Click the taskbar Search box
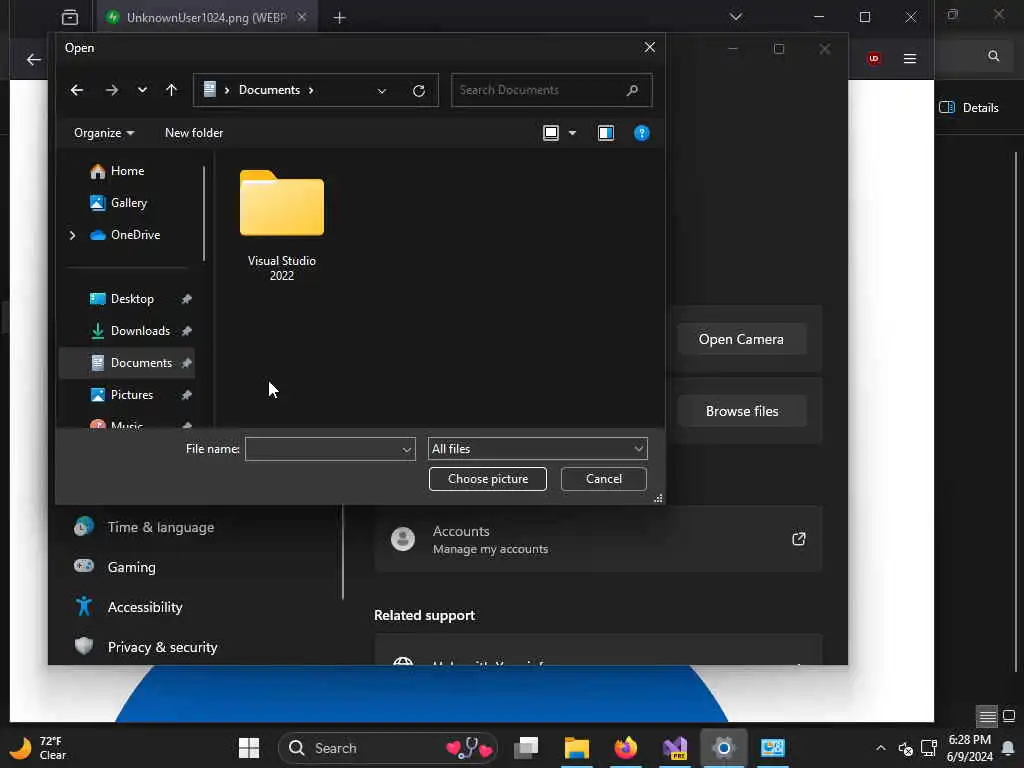This screenshot has width=1024, height=768. (x=388, y=748)
